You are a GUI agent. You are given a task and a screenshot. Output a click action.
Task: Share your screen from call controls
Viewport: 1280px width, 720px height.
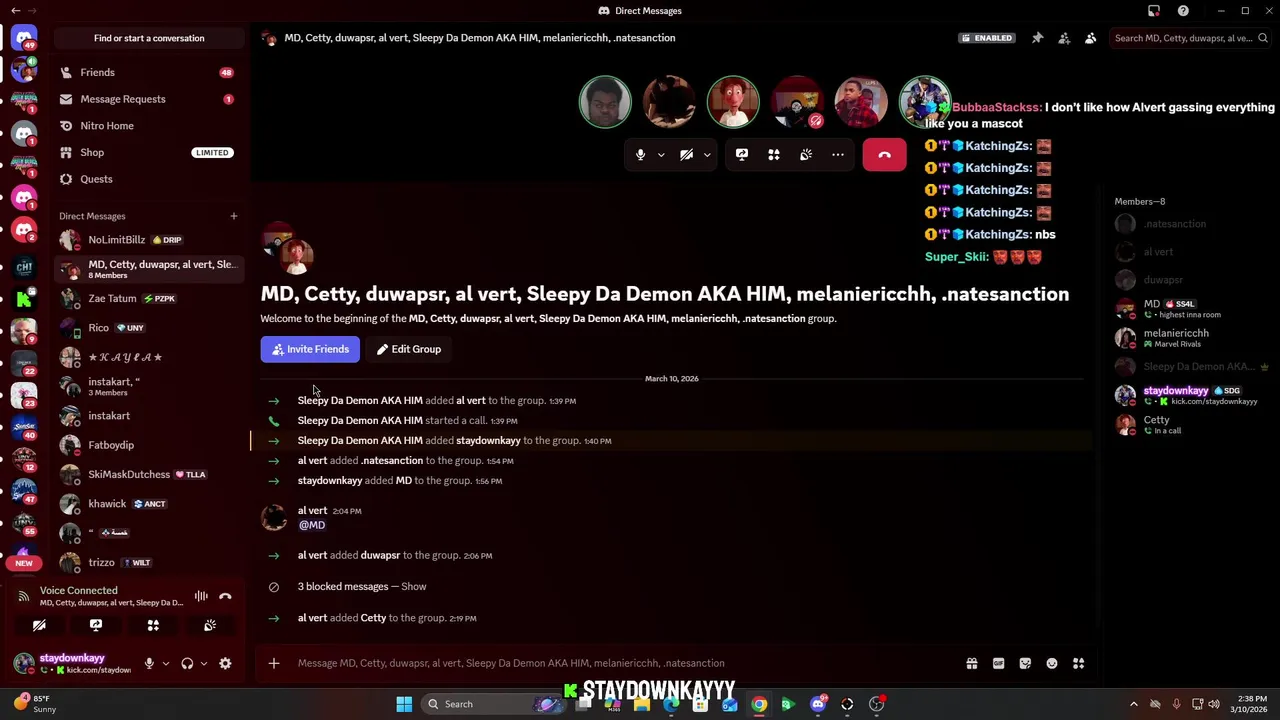point(742,155)
